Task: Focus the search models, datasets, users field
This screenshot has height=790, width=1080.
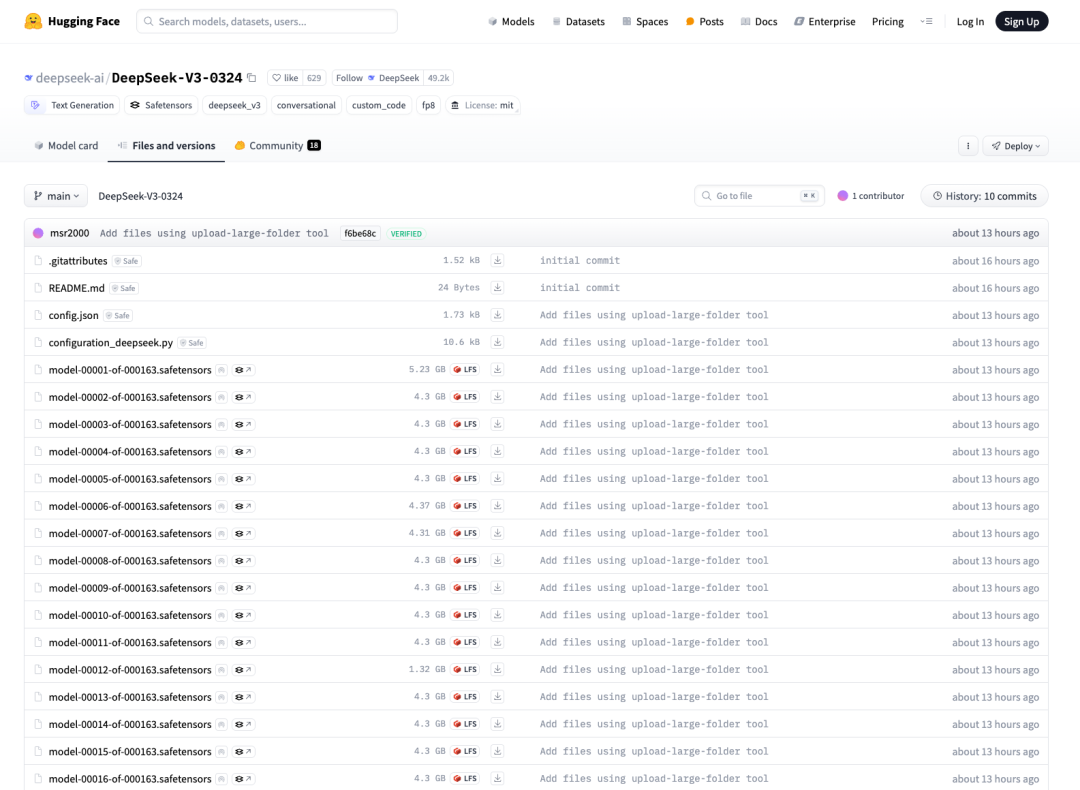Action: (267, 21)
